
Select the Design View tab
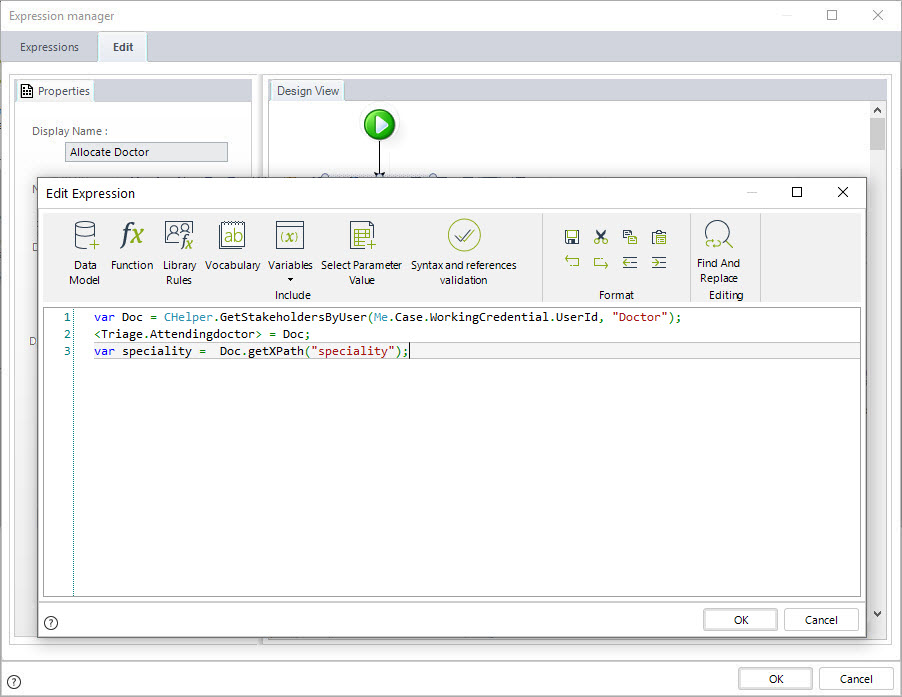click(x=308, y=91)
